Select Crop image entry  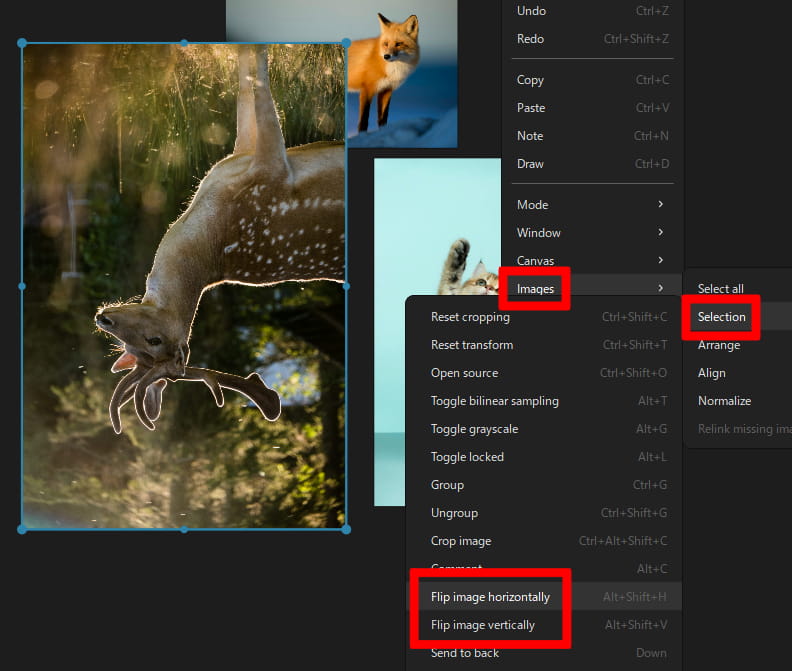coord(461,541)
